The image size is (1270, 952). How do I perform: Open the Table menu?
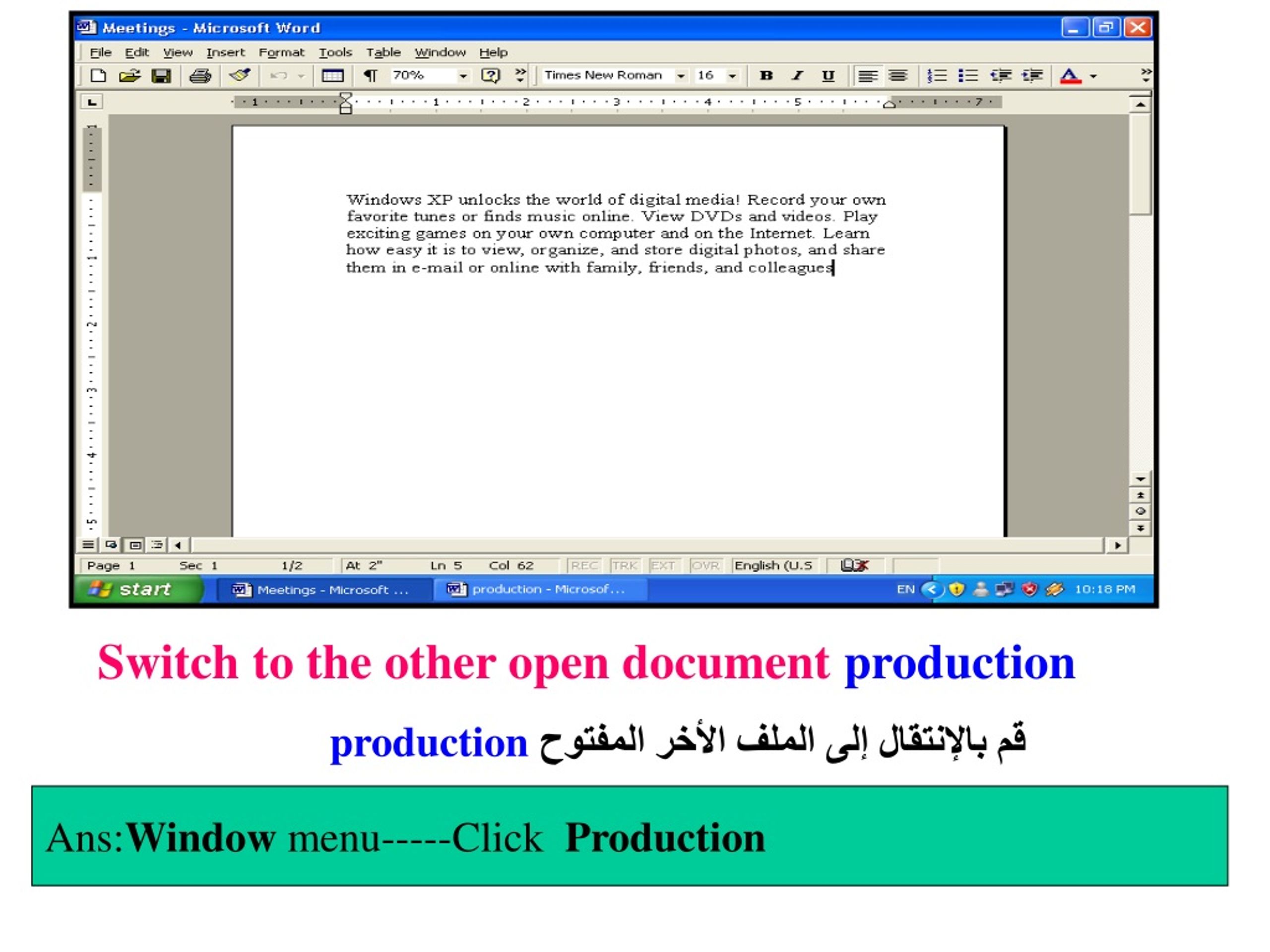pyautogui.click(x=383, y=52)
